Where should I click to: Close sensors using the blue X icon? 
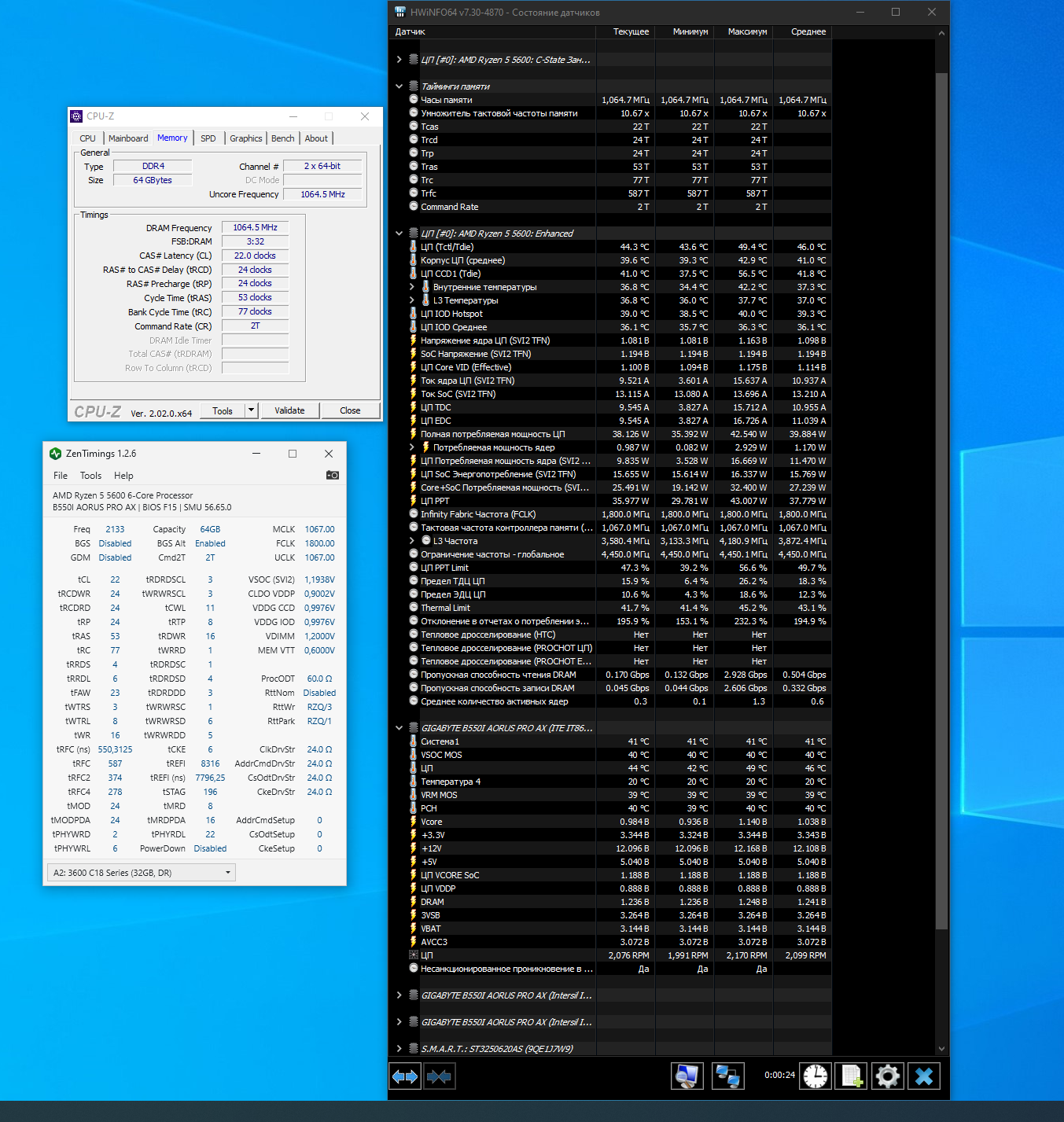point(924,1076)
